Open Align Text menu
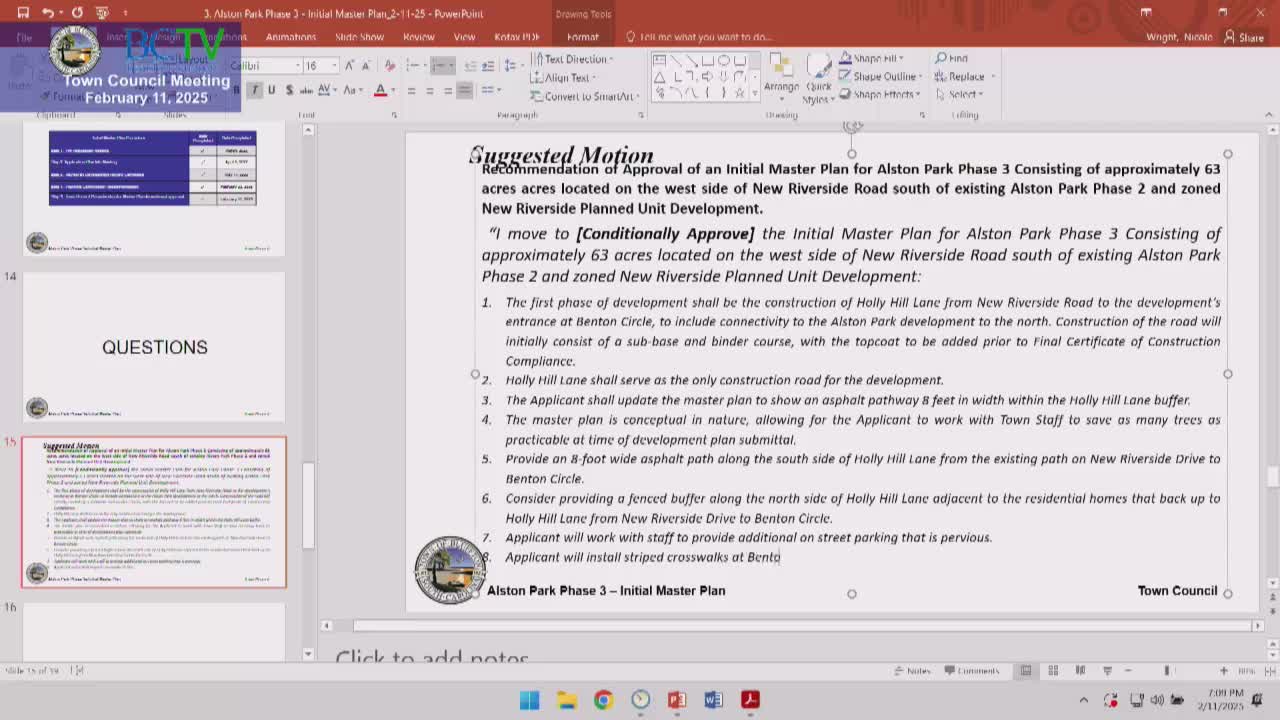This screenshot has height=720, width=1280. pyautogui.click(x=564, y=77)
